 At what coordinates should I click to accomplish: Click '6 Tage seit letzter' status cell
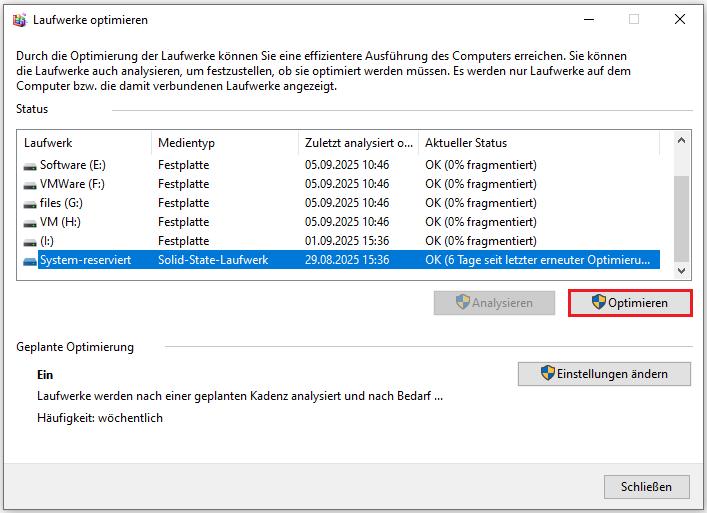click(537, 260)
